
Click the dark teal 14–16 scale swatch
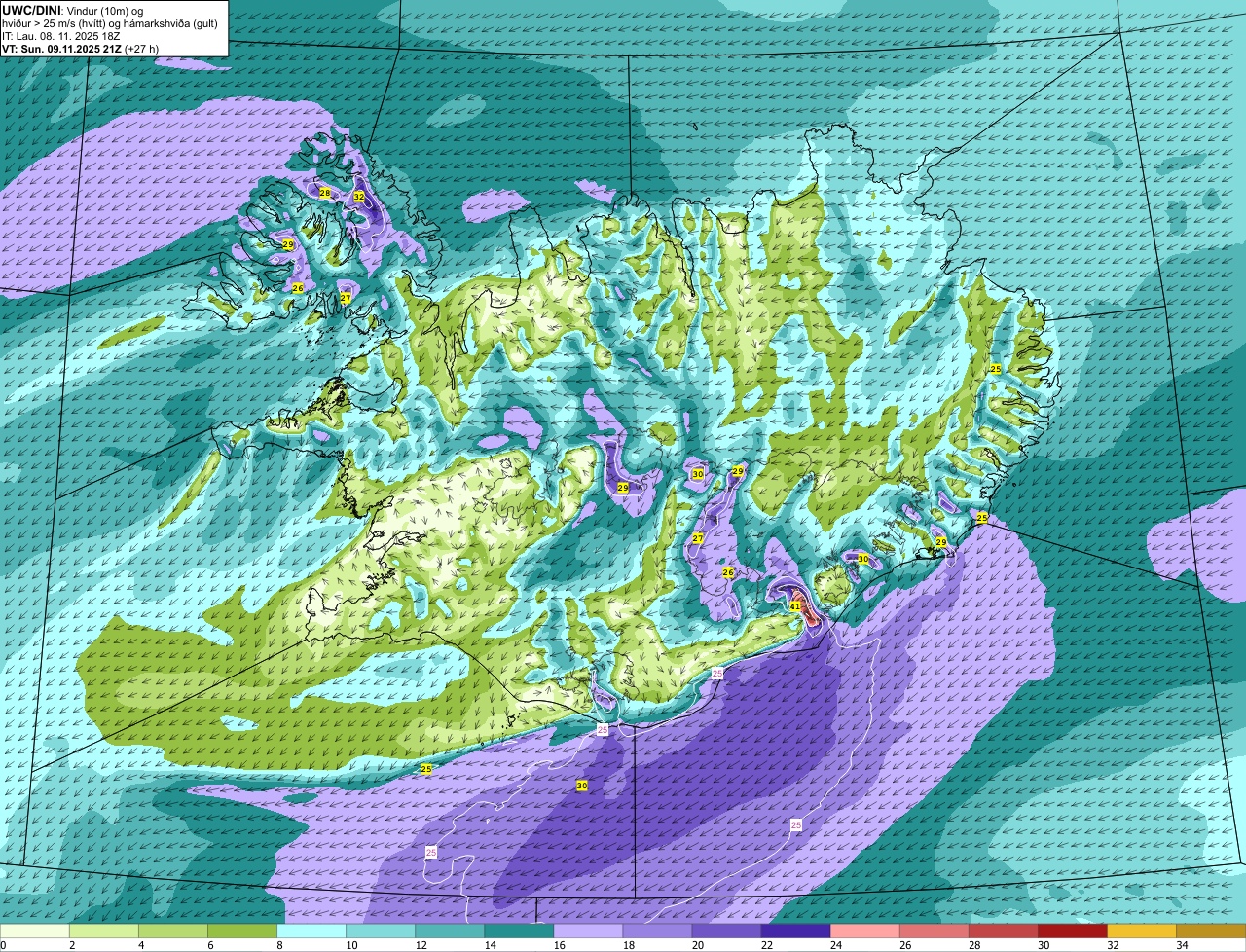(x=519, y=932)
